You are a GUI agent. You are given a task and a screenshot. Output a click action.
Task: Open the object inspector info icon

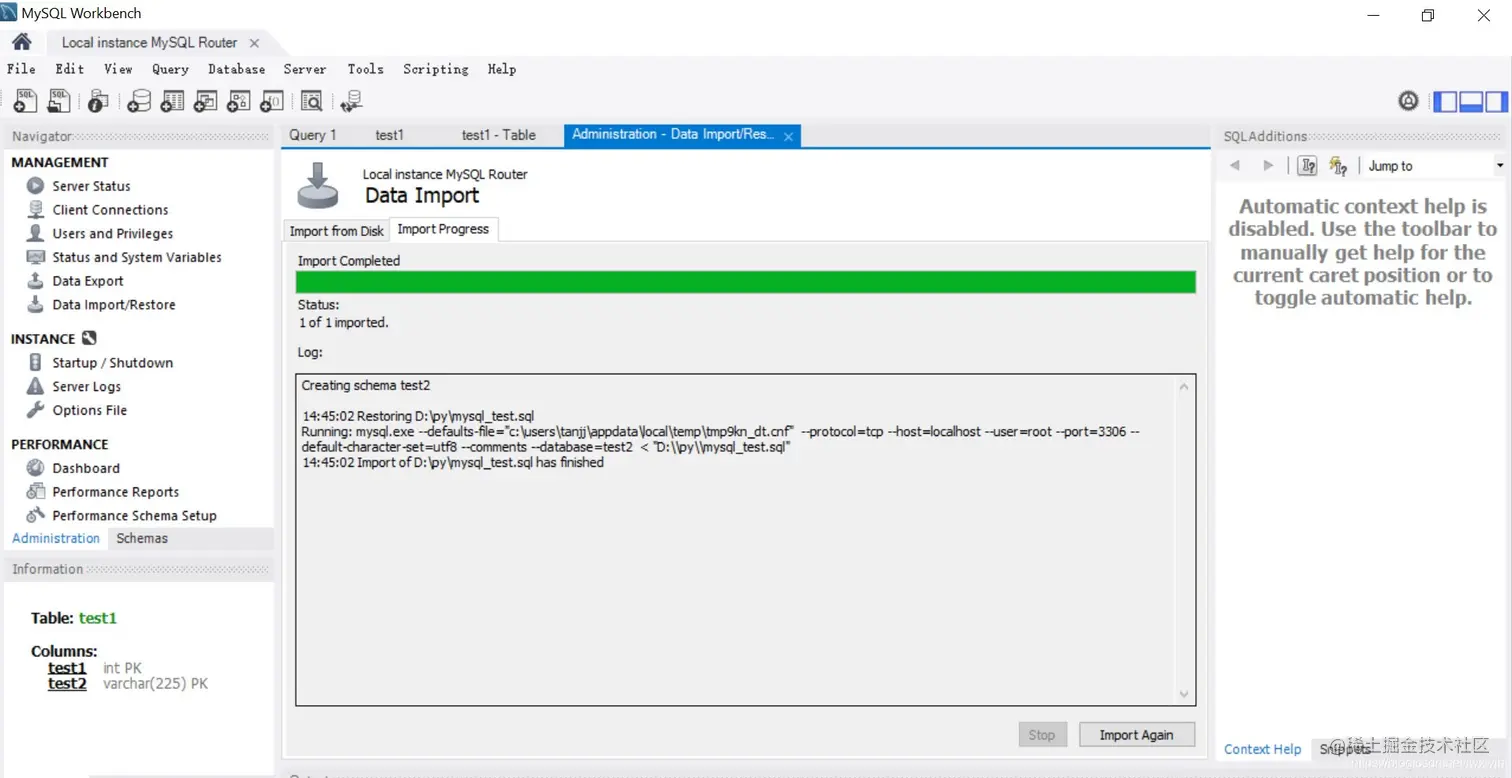click(x=98, y=101)
